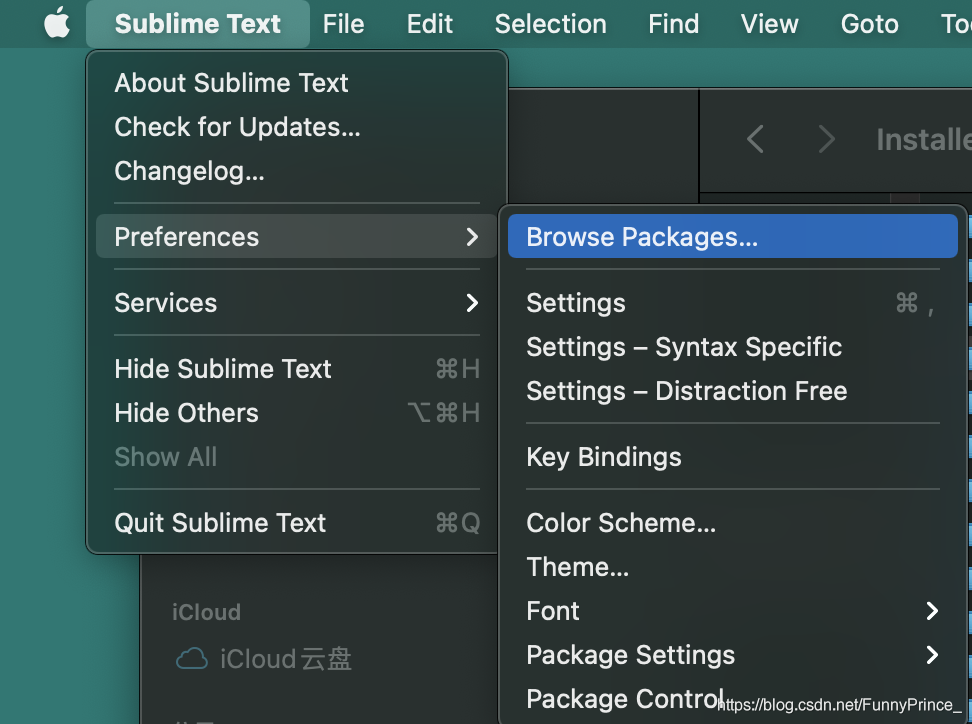Open the Find menu

674,24
